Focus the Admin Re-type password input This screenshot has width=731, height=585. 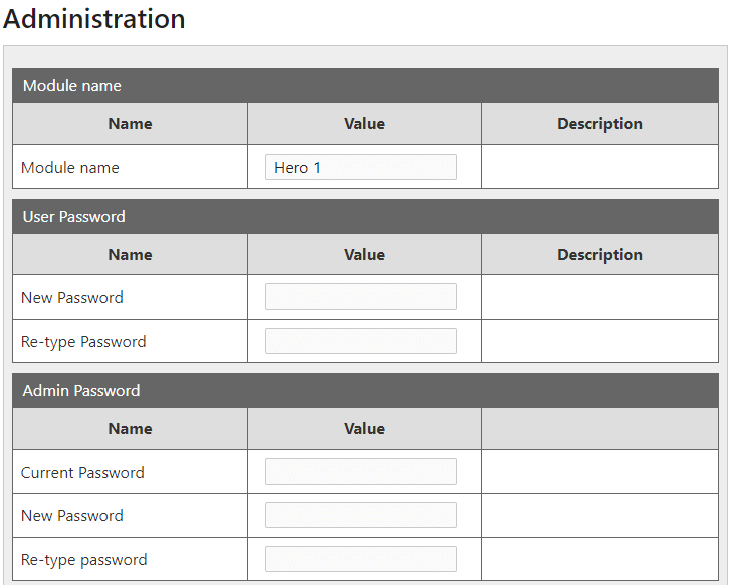coord(360,559)
